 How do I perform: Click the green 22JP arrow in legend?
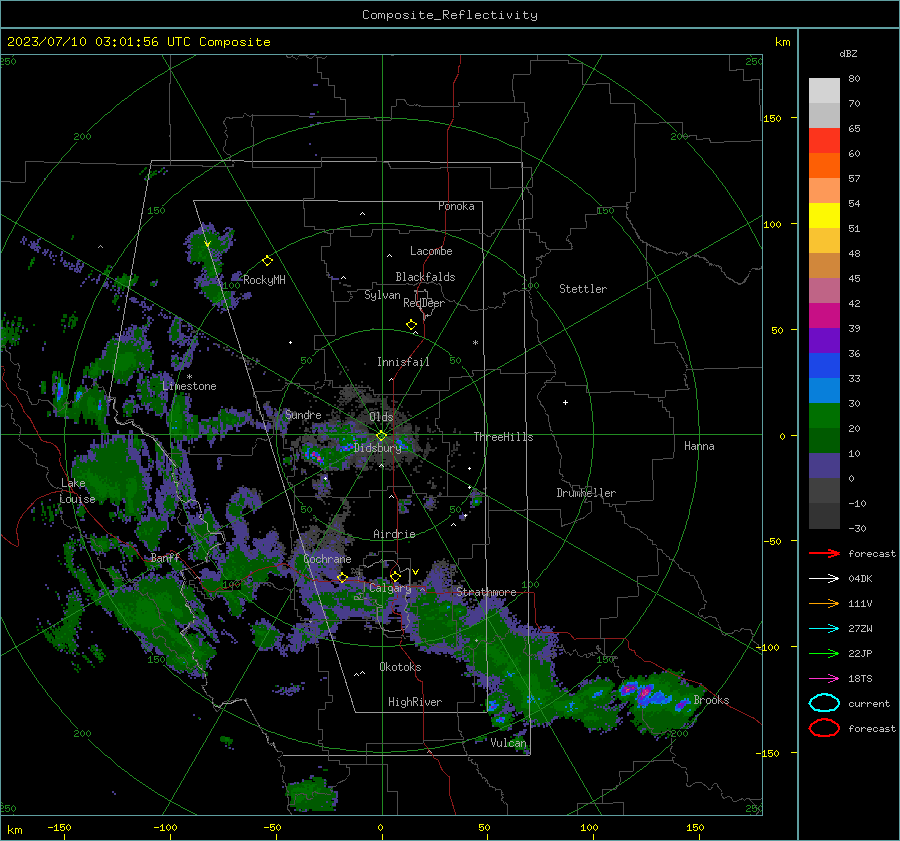[824, 653]
